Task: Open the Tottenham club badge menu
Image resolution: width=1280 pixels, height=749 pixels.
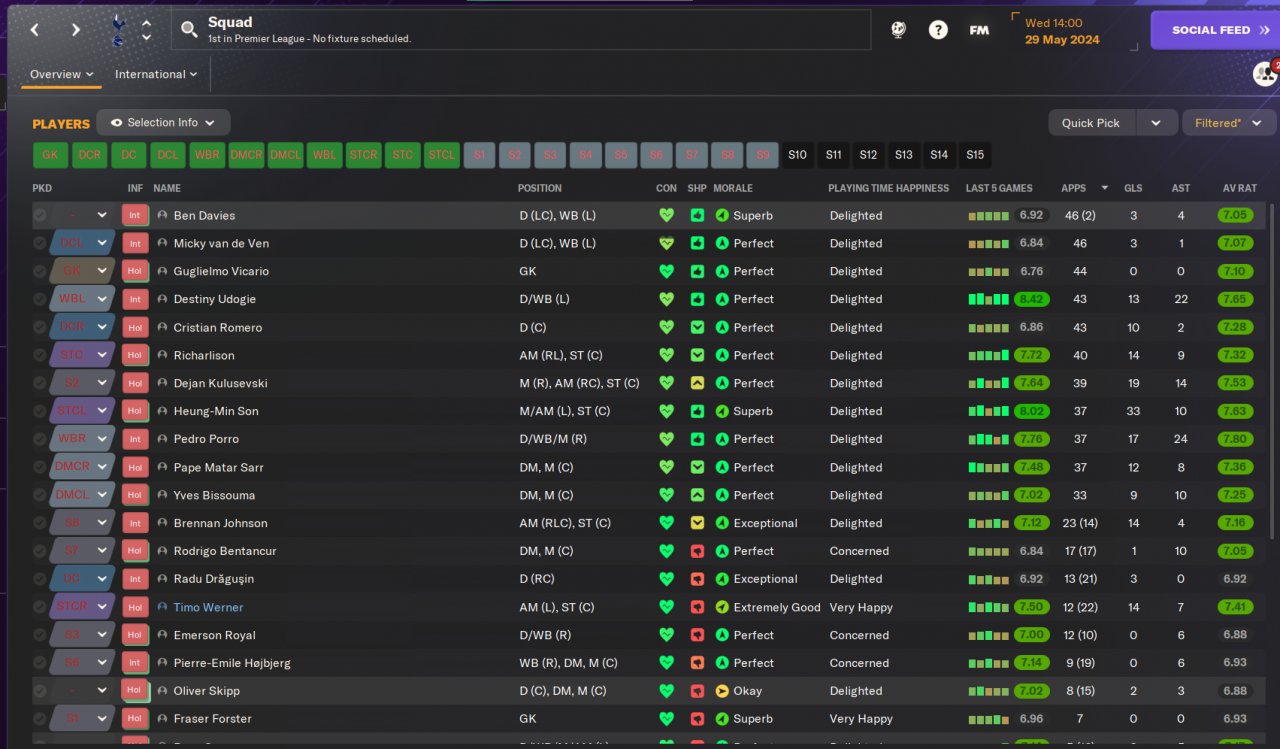Action: tap(118, 30)
